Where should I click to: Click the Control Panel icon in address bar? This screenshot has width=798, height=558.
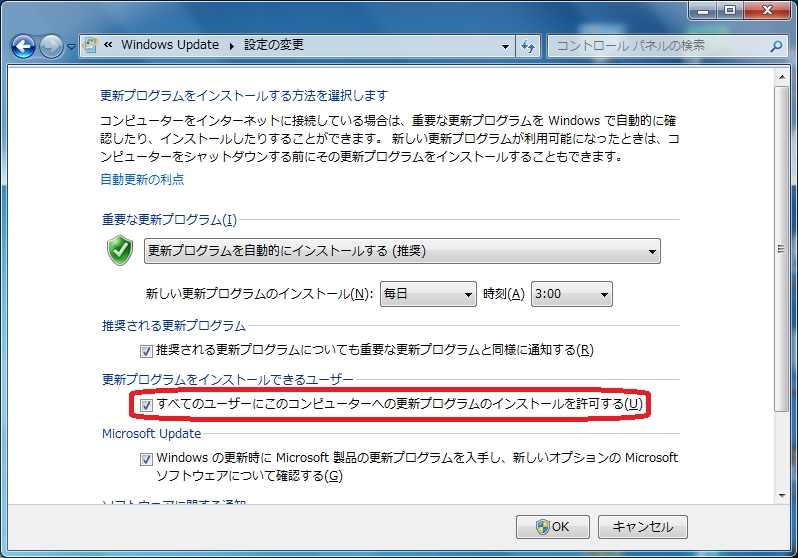pos(90,45)
